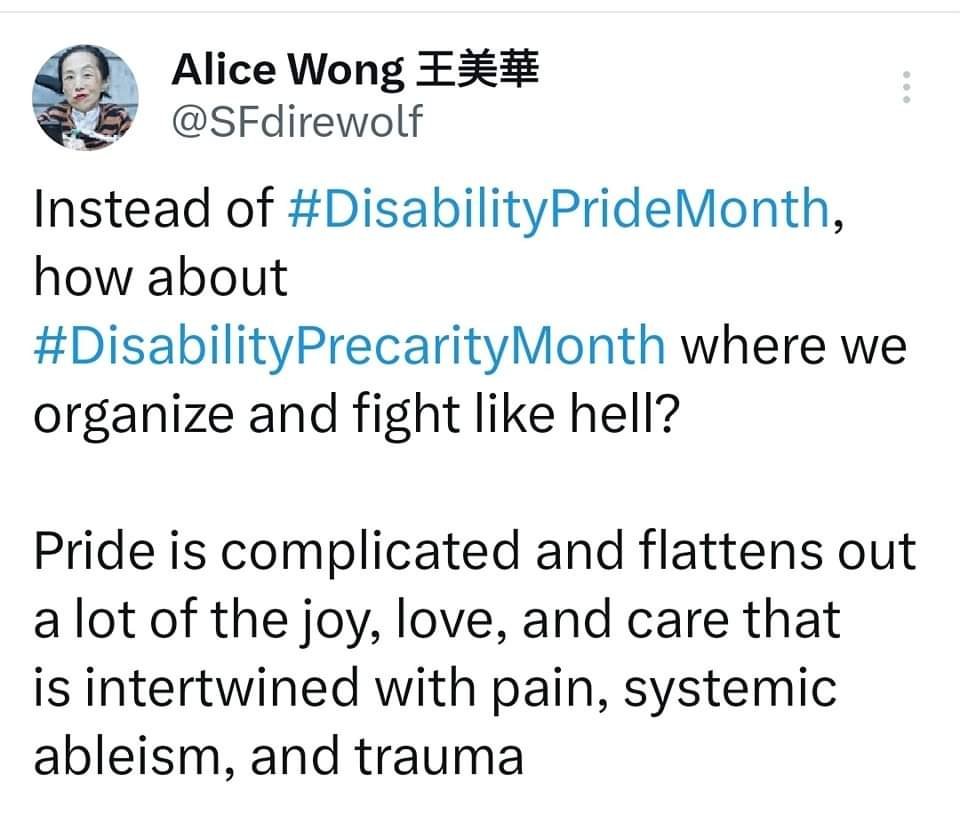The width and height of the screenshot is (960, 815).
Task: Open the Alice Wong display name
Action: 289,70
